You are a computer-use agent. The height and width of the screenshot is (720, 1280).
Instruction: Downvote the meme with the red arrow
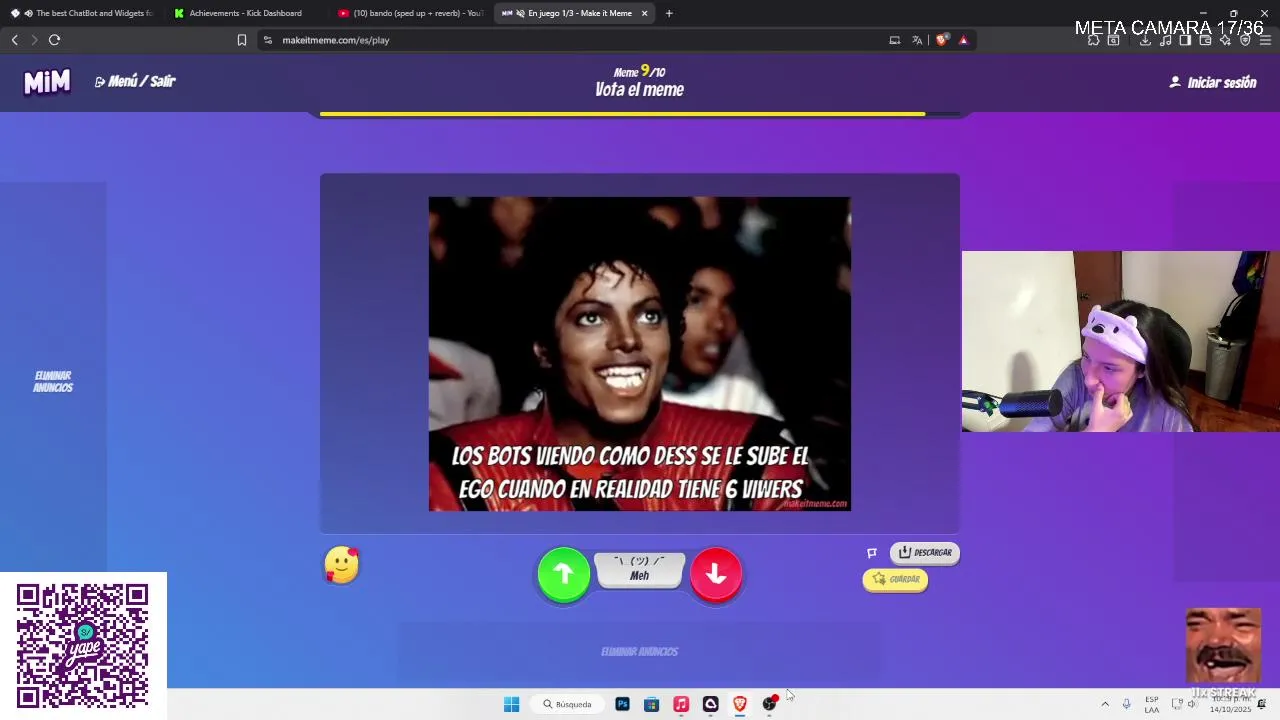click(x=716, y=574)
